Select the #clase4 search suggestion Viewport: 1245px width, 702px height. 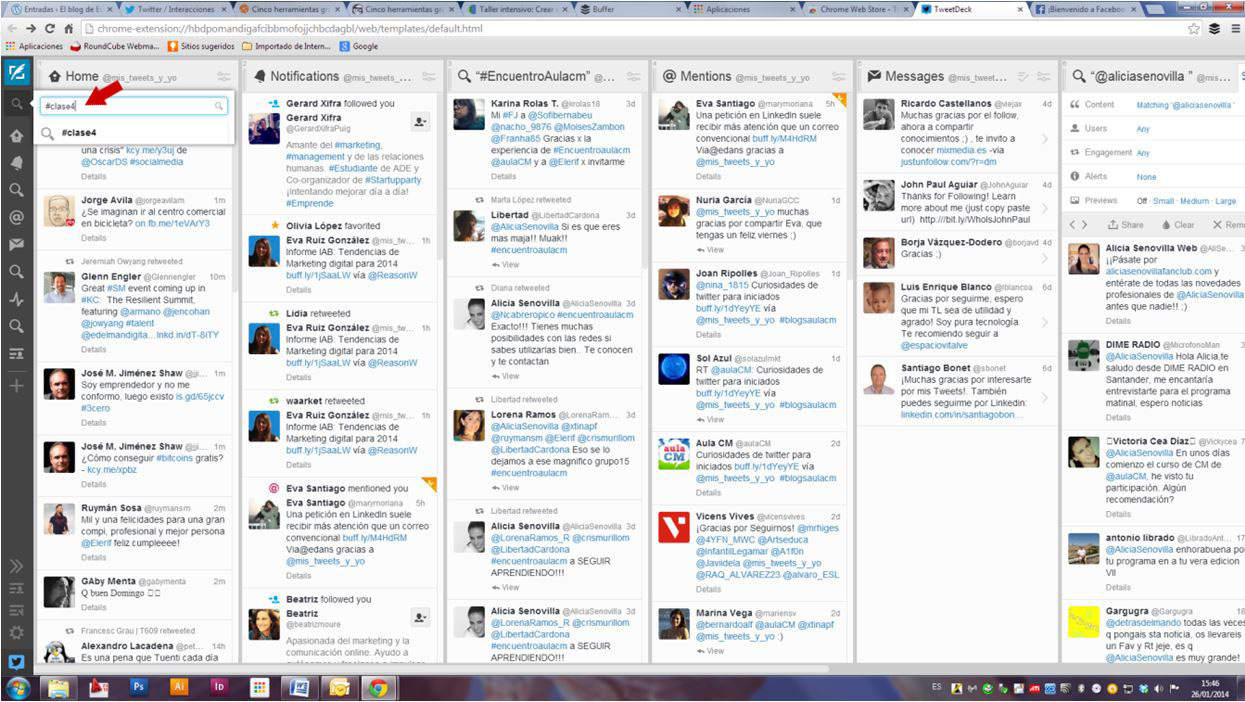pos(79,132)
